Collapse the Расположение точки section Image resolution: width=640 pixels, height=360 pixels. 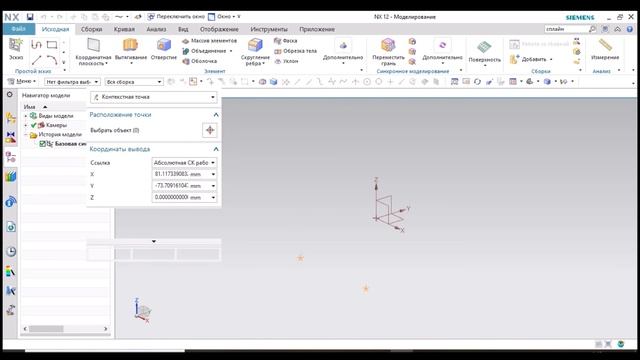(x=216, y=115)
